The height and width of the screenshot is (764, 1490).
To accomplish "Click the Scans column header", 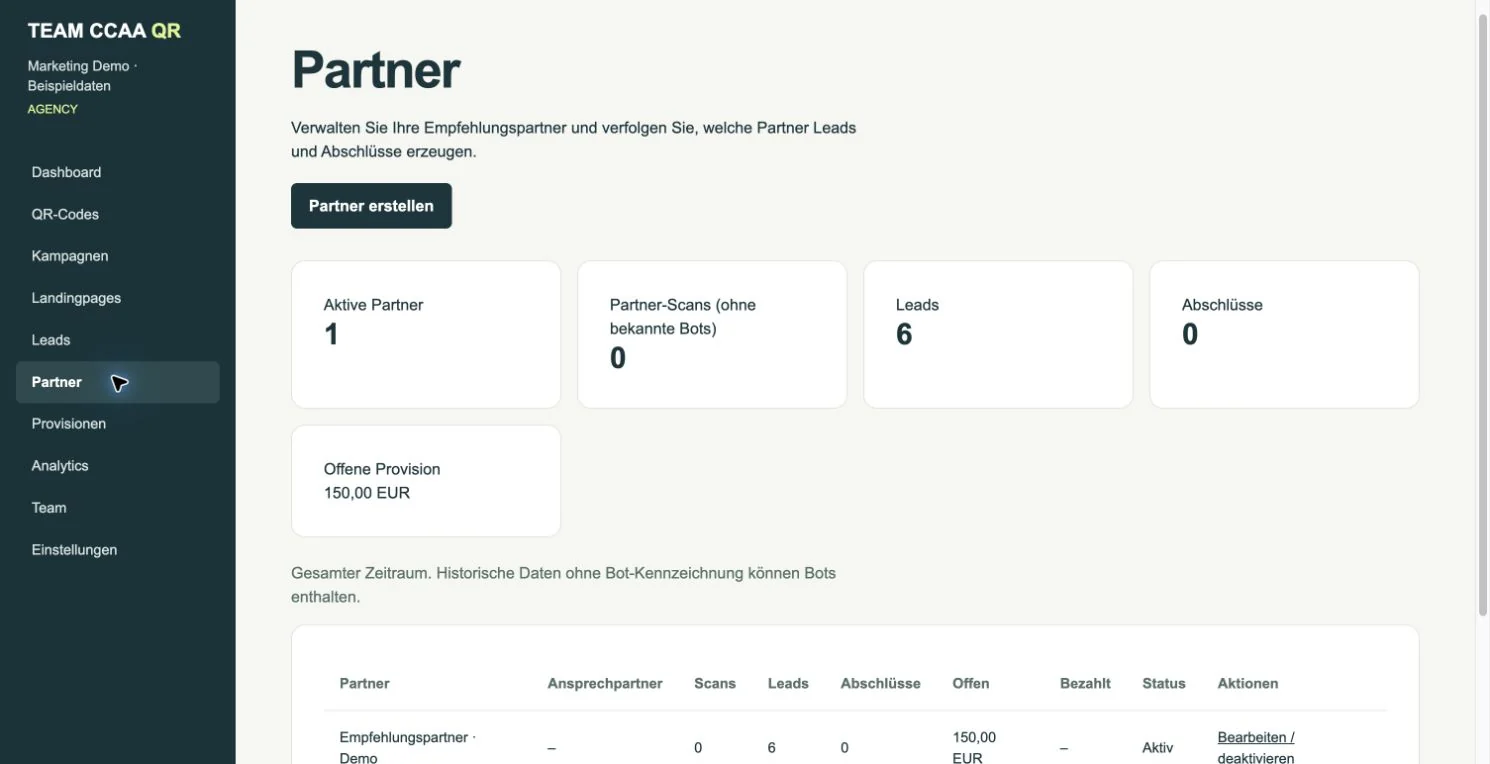I will click(x=715, y=684).
